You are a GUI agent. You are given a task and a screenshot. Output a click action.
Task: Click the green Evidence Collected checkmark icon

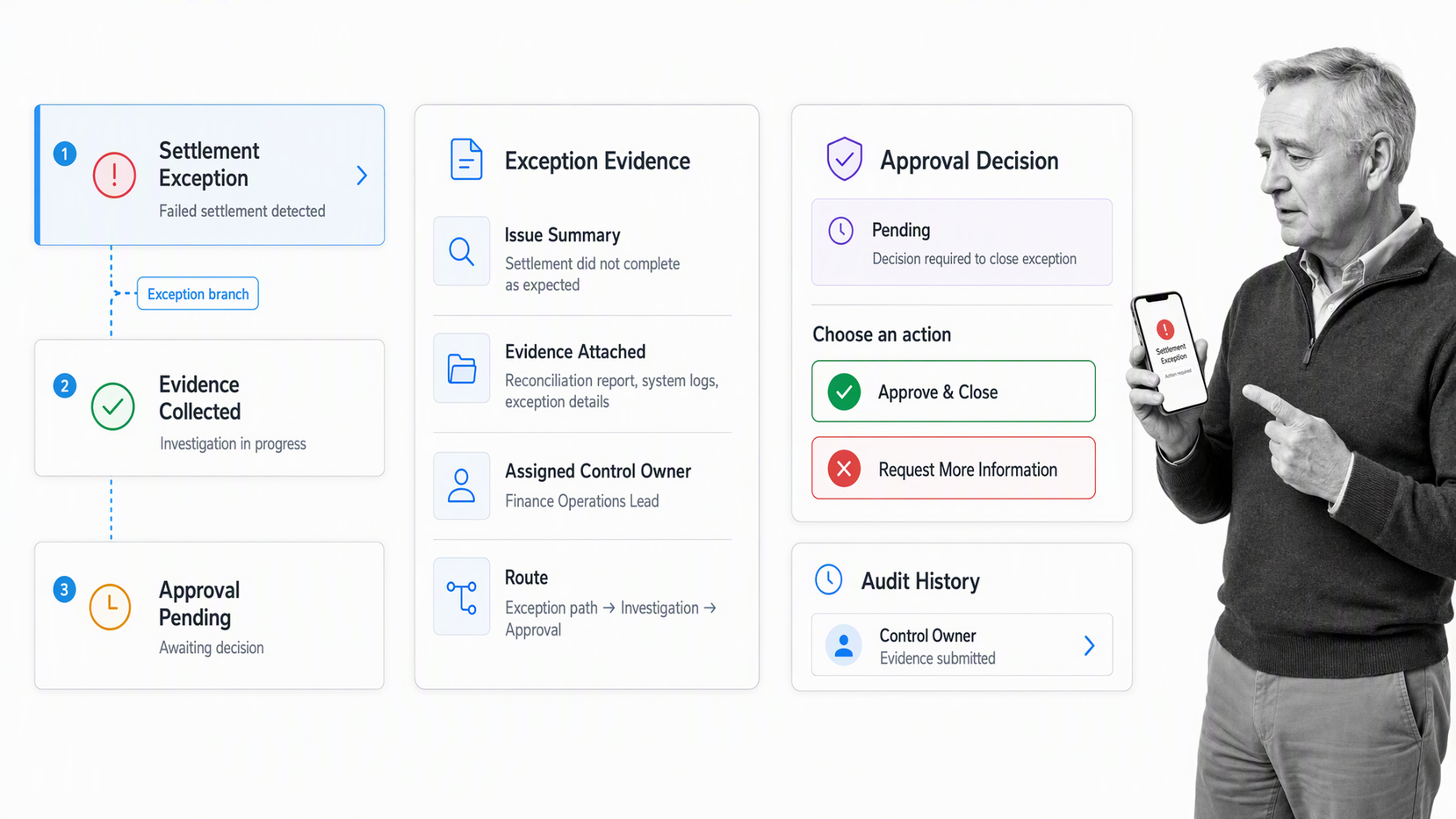[112, 406]
